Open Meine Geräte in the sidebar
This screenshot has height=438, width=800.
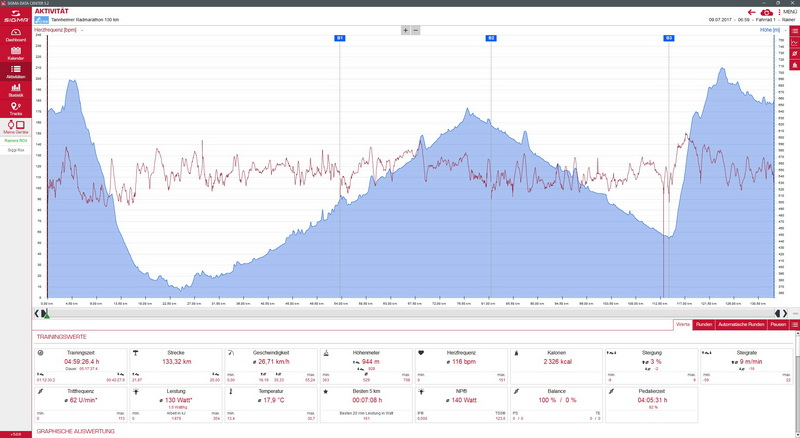coord(15,127)
